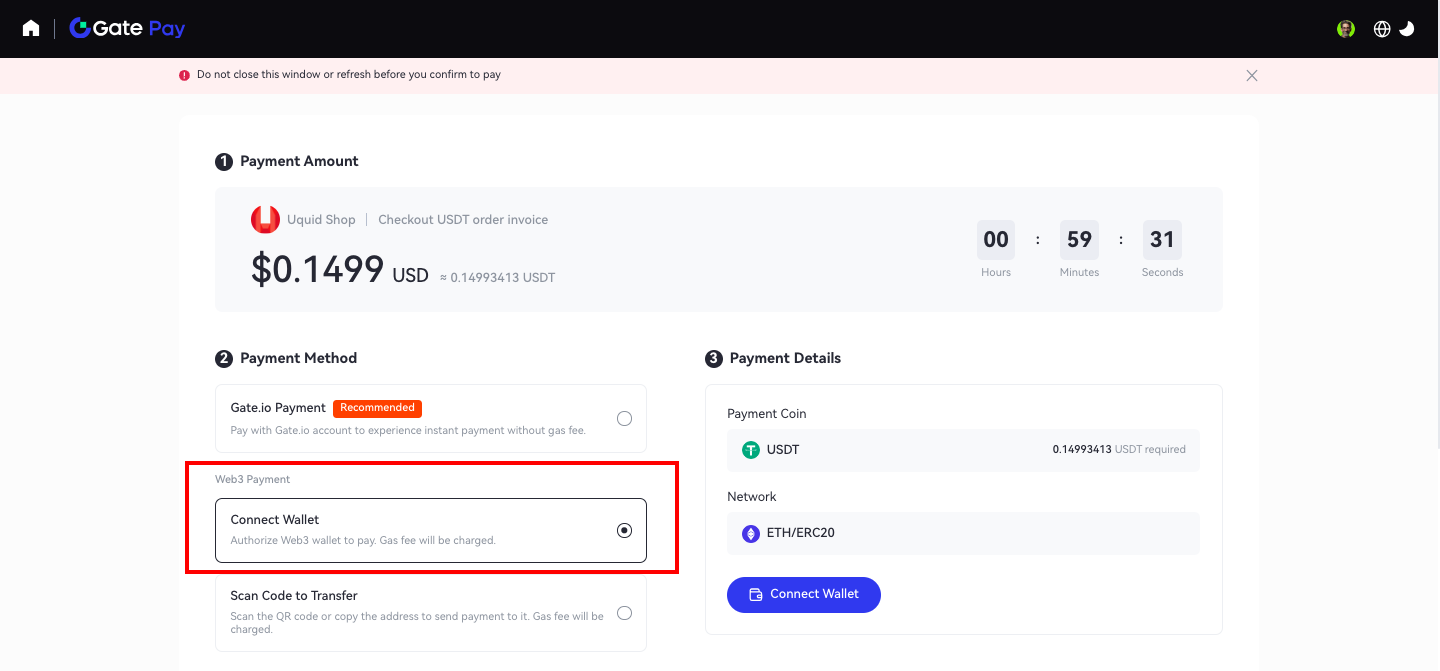Click the Ethereum network icon
Screen dimensions: 1440x671
pos(751,533)
